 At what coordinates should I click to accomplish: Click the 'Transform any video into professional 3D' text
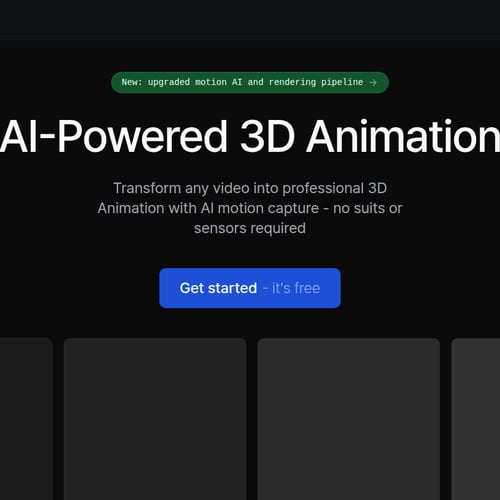[x=250, y=188]
